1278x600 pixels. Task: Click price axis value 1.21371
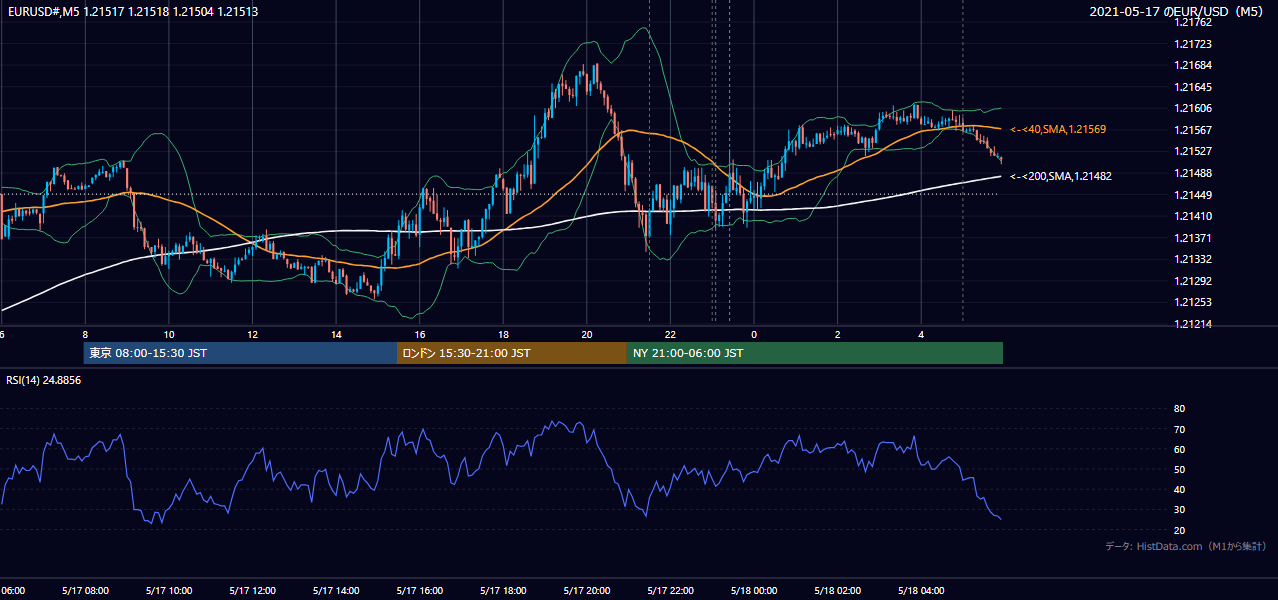1191,238
